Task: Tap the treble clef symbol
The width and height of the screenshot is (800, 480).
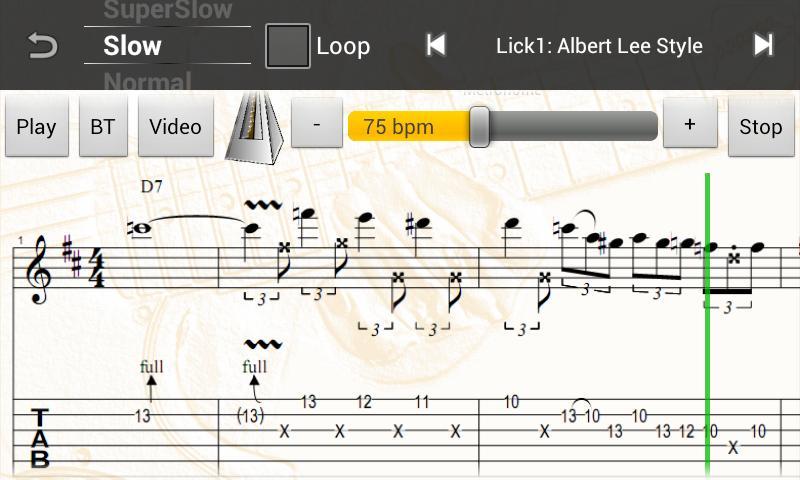Action: pos(40,270)
